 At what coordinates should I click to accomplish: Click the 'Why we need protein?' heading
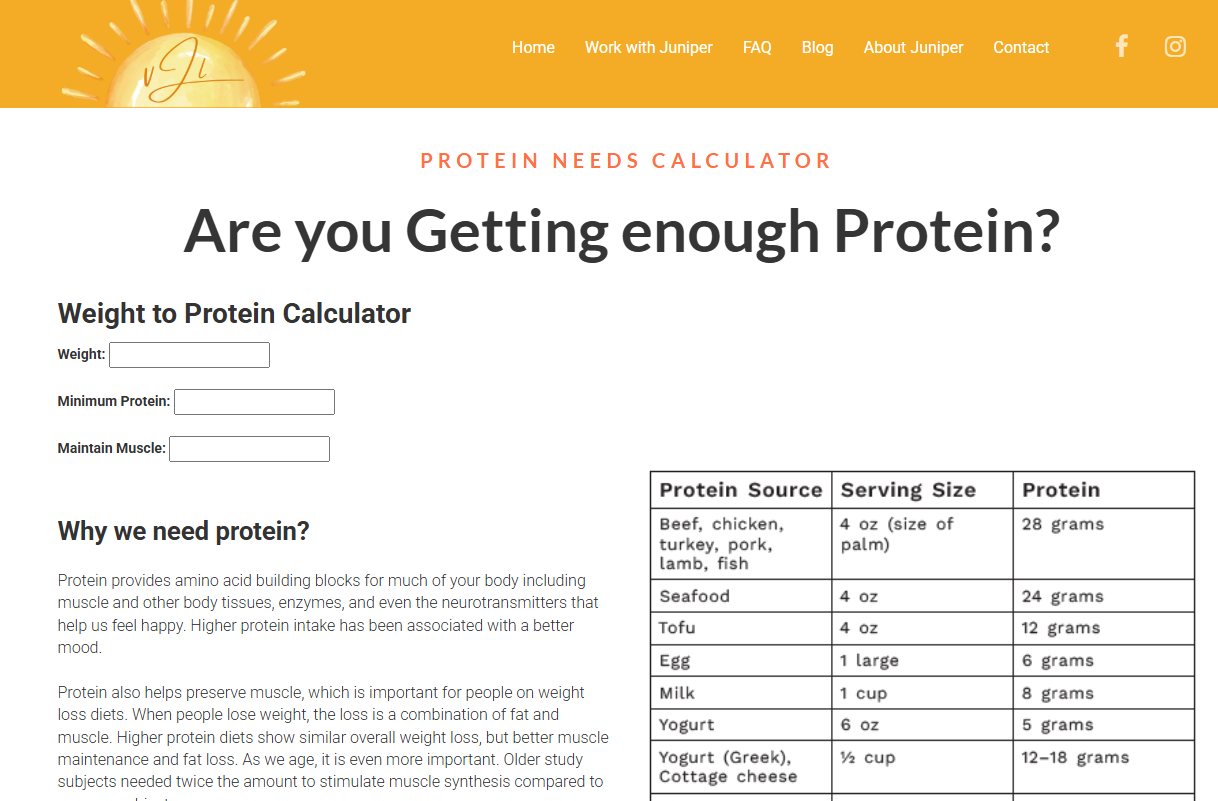(183, 531)
